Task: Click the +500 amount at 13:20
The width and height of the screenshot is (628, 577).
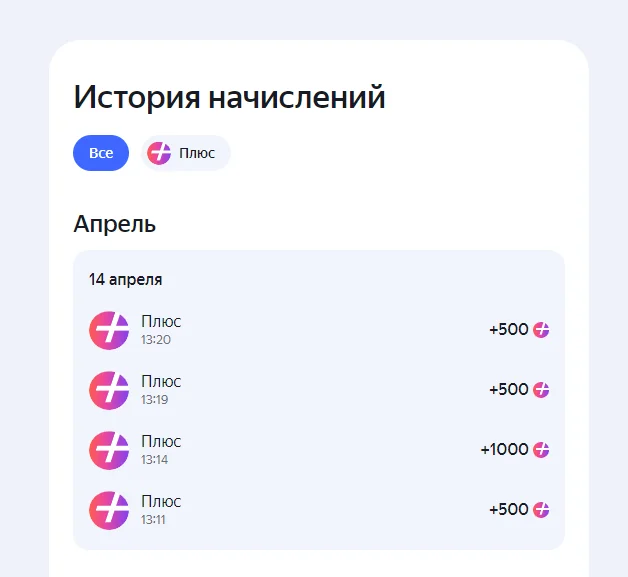Action: tap(509, 329)
